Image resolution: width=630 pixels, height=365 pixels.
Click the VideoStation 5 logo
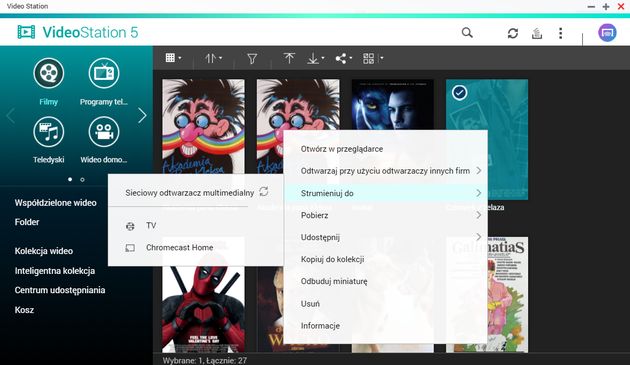78,32
